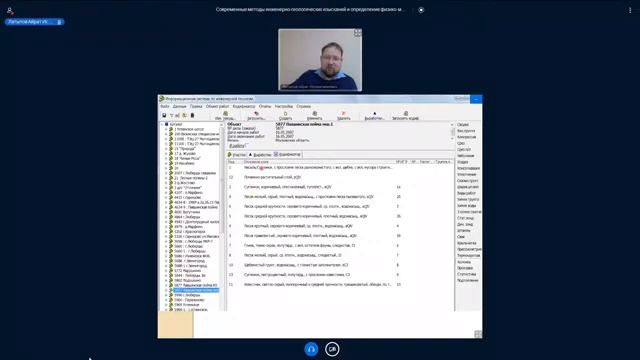Viewport: 640px width, 360px height.
Task: Open the Объект работ menu
Action: (218, 106)
